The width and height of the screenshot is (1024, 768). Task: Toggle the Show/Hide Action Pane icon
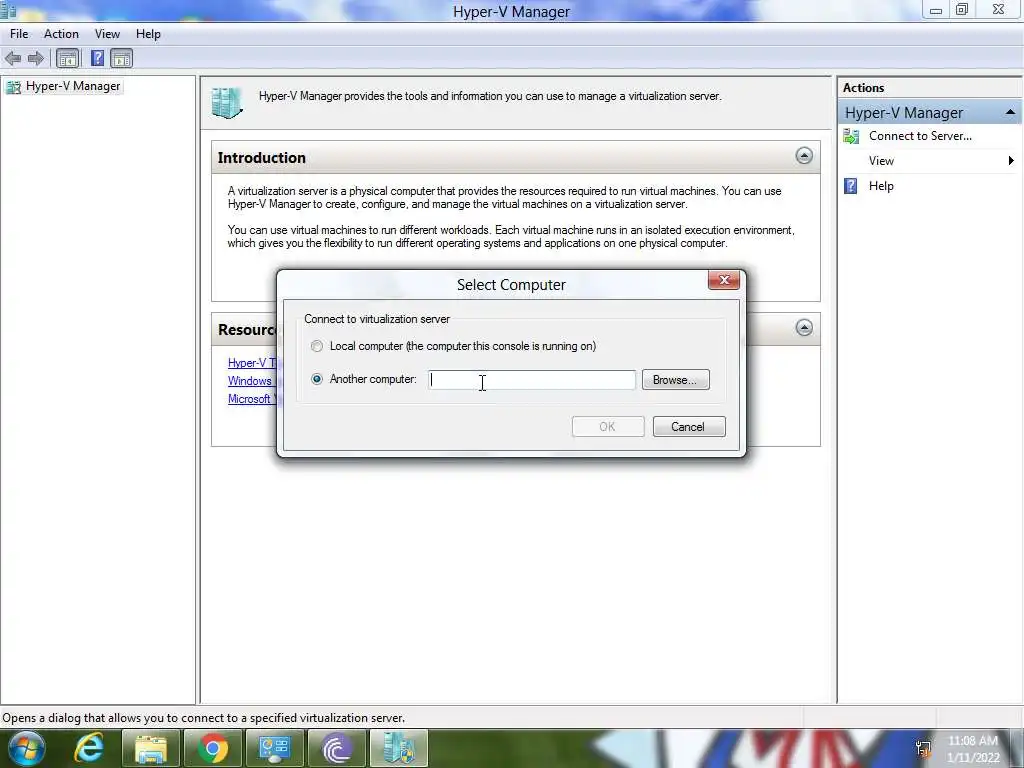121,59
